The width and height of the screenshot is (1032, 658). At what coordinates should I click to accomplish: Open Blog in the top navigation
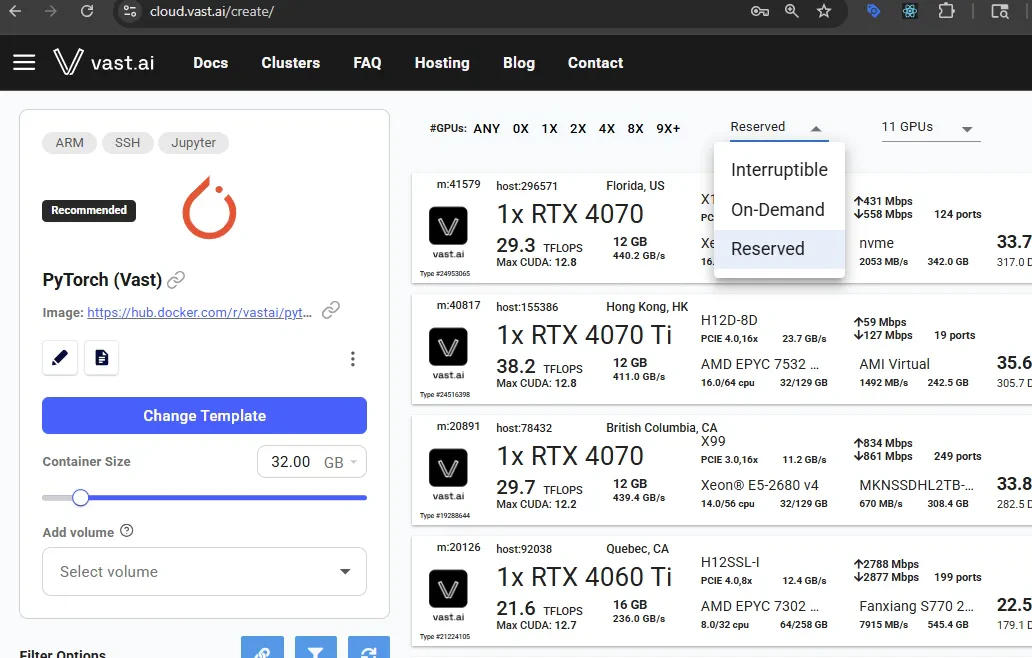click(x=519, y=63)
